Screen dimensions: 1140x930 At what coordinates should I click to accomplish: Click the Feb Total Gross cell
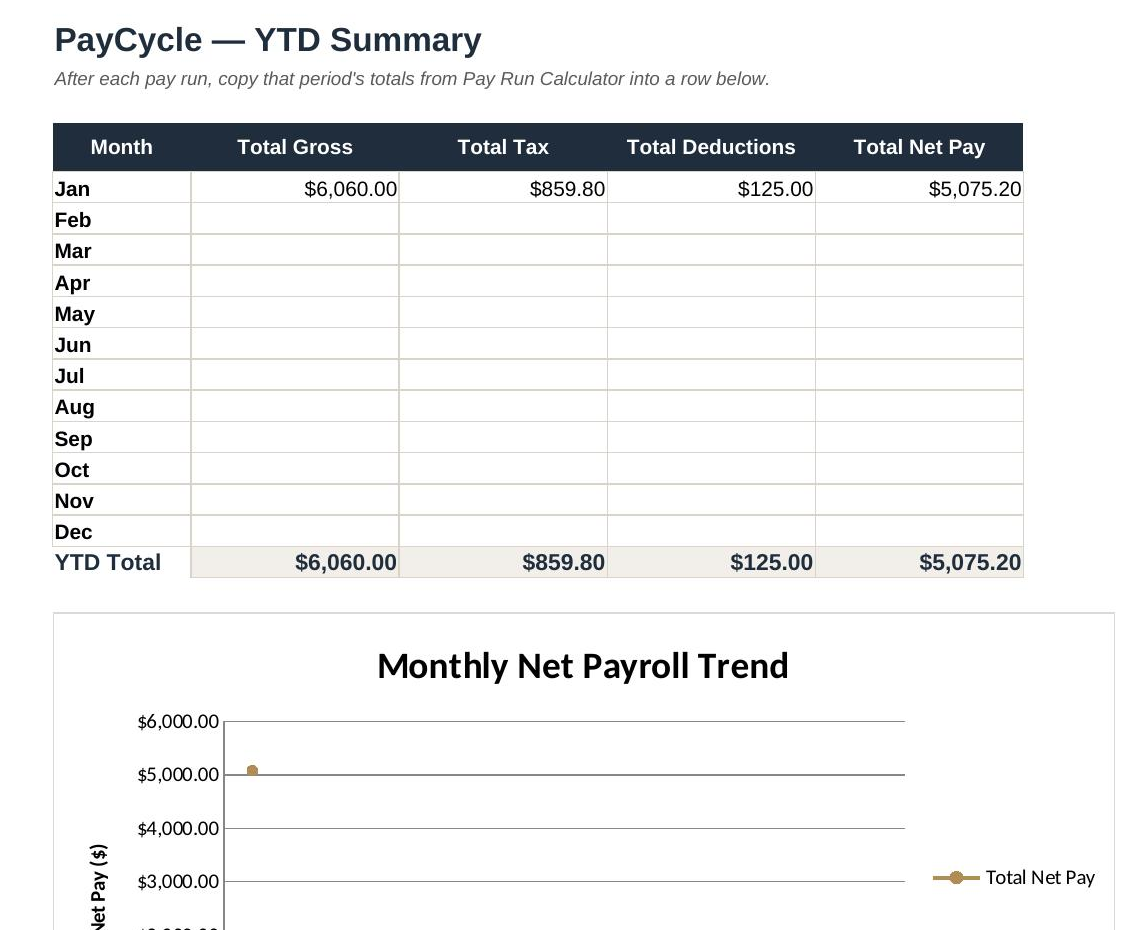[294, 219]
